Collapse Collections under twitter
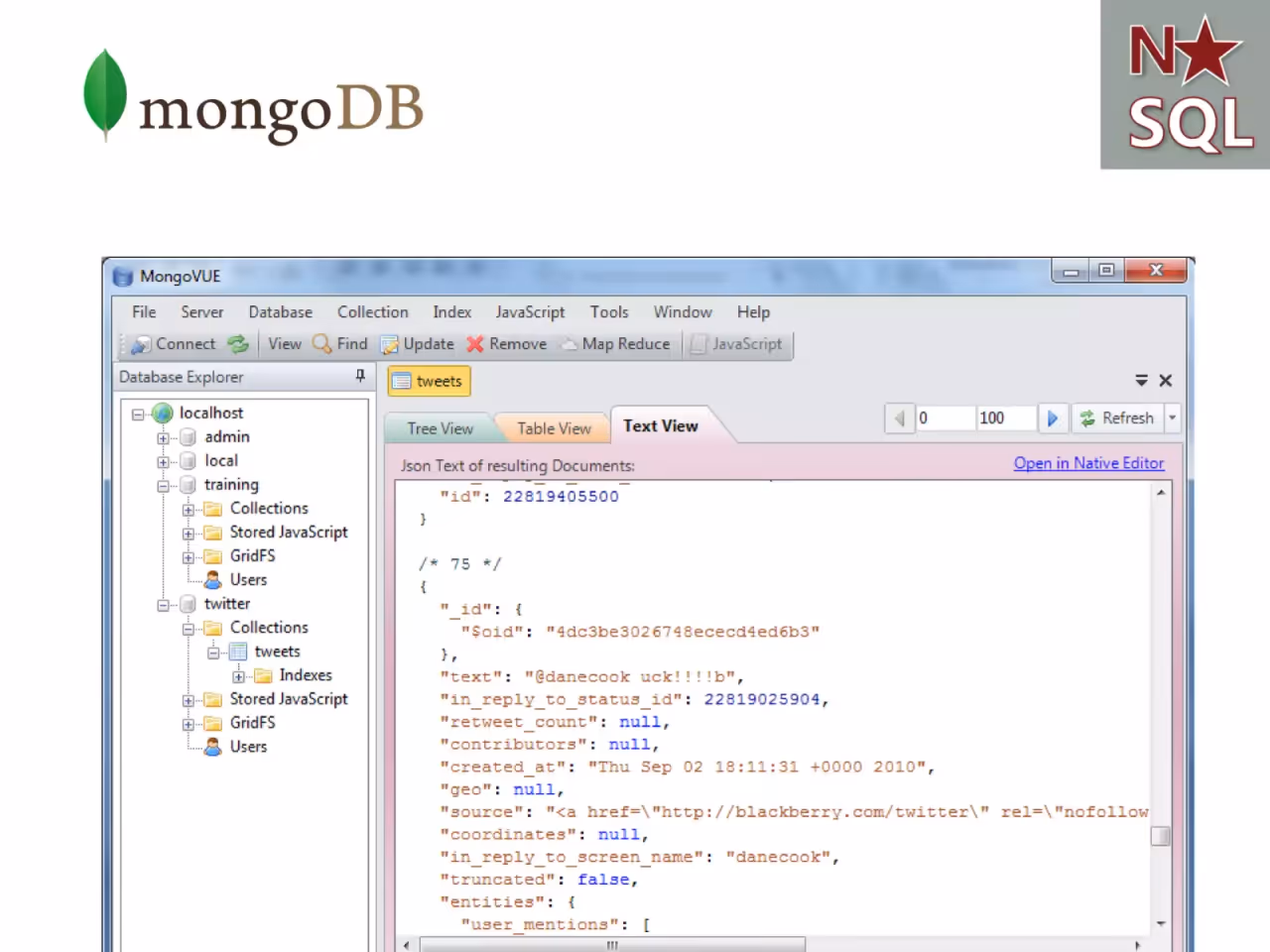 coord(188,629)
